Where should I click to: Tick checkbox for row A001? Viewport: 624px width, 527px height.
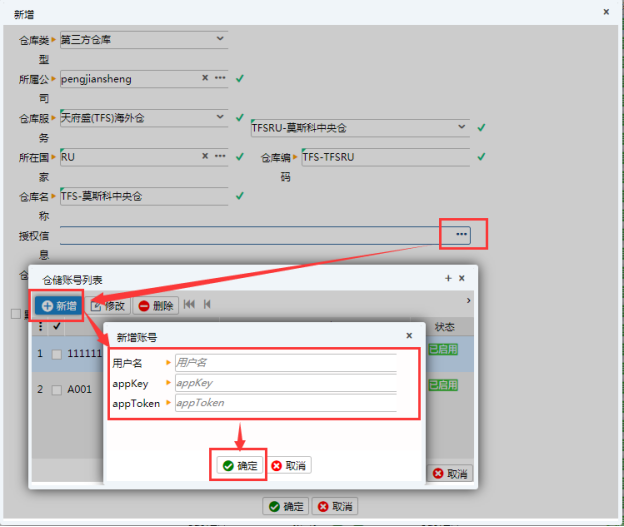(x=57, y=389)
